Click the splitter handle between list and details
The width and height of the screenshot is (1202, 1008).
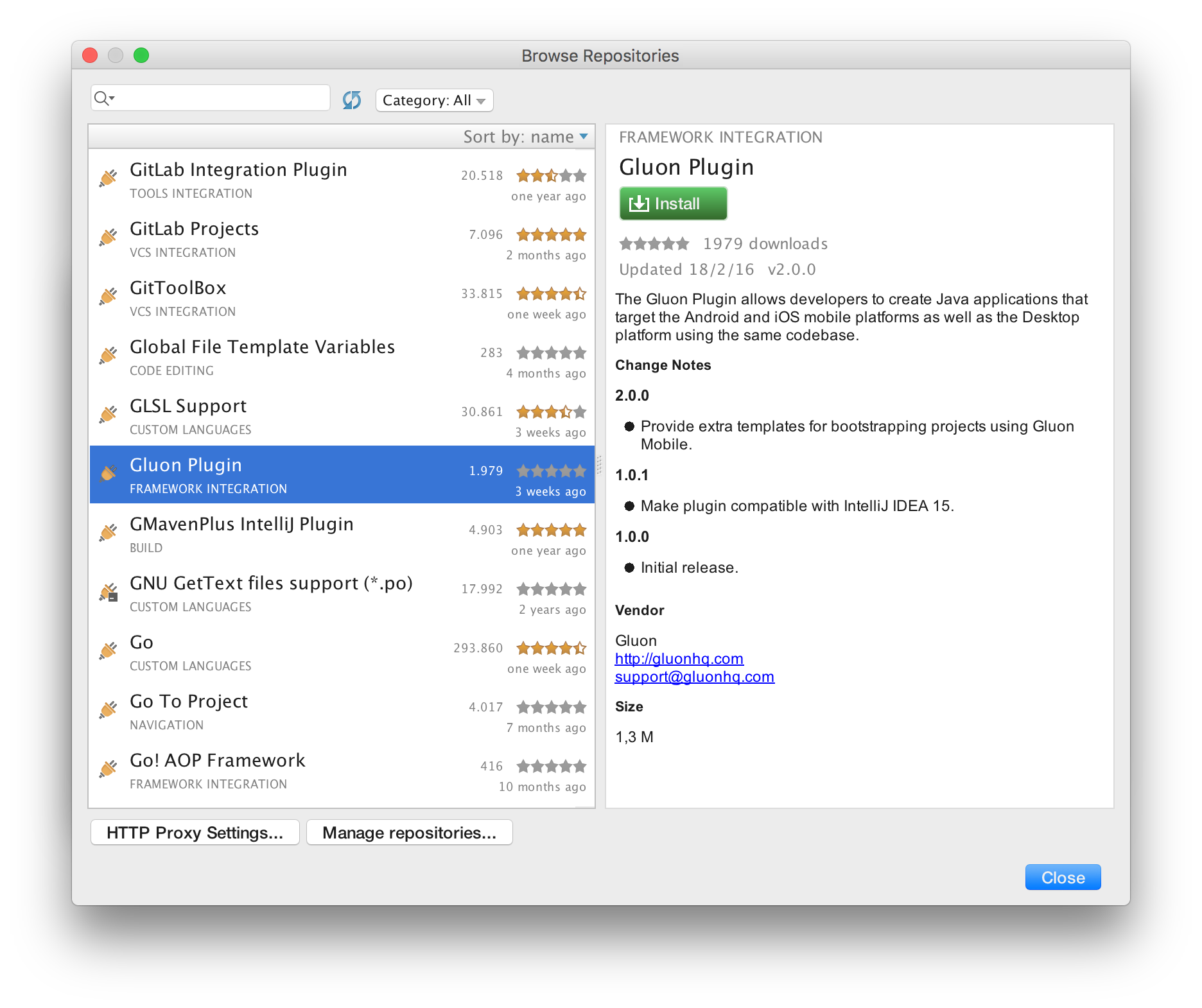click(x=599, y=465)
